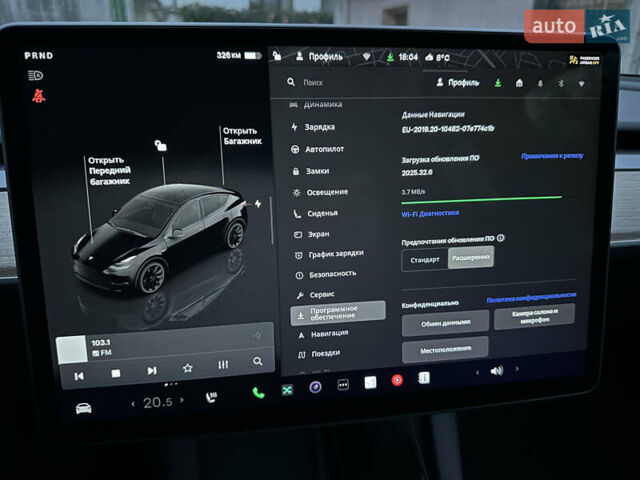The image size is (640, 480).
Task: Select Расширенно update preference
Action: pos(471,258)
